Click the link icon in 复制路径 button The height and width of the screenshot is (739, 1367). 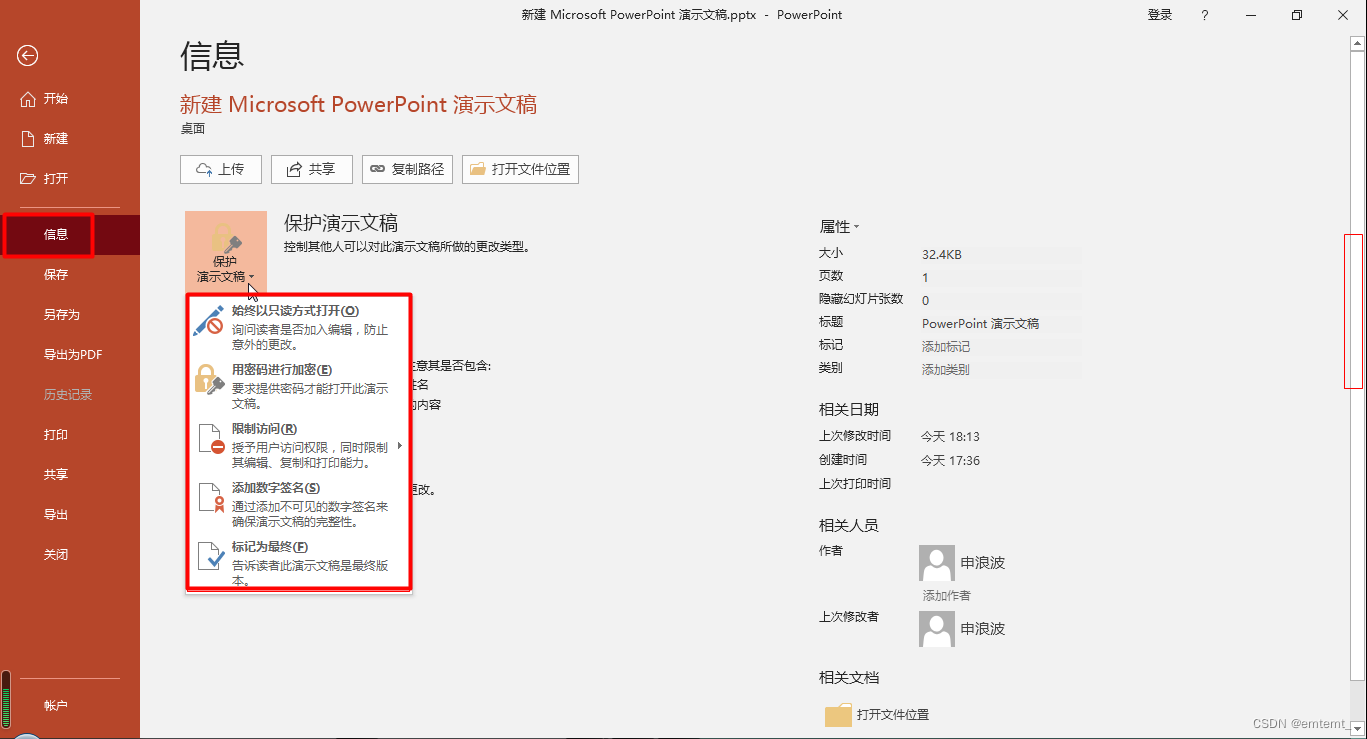coord(377,169)
